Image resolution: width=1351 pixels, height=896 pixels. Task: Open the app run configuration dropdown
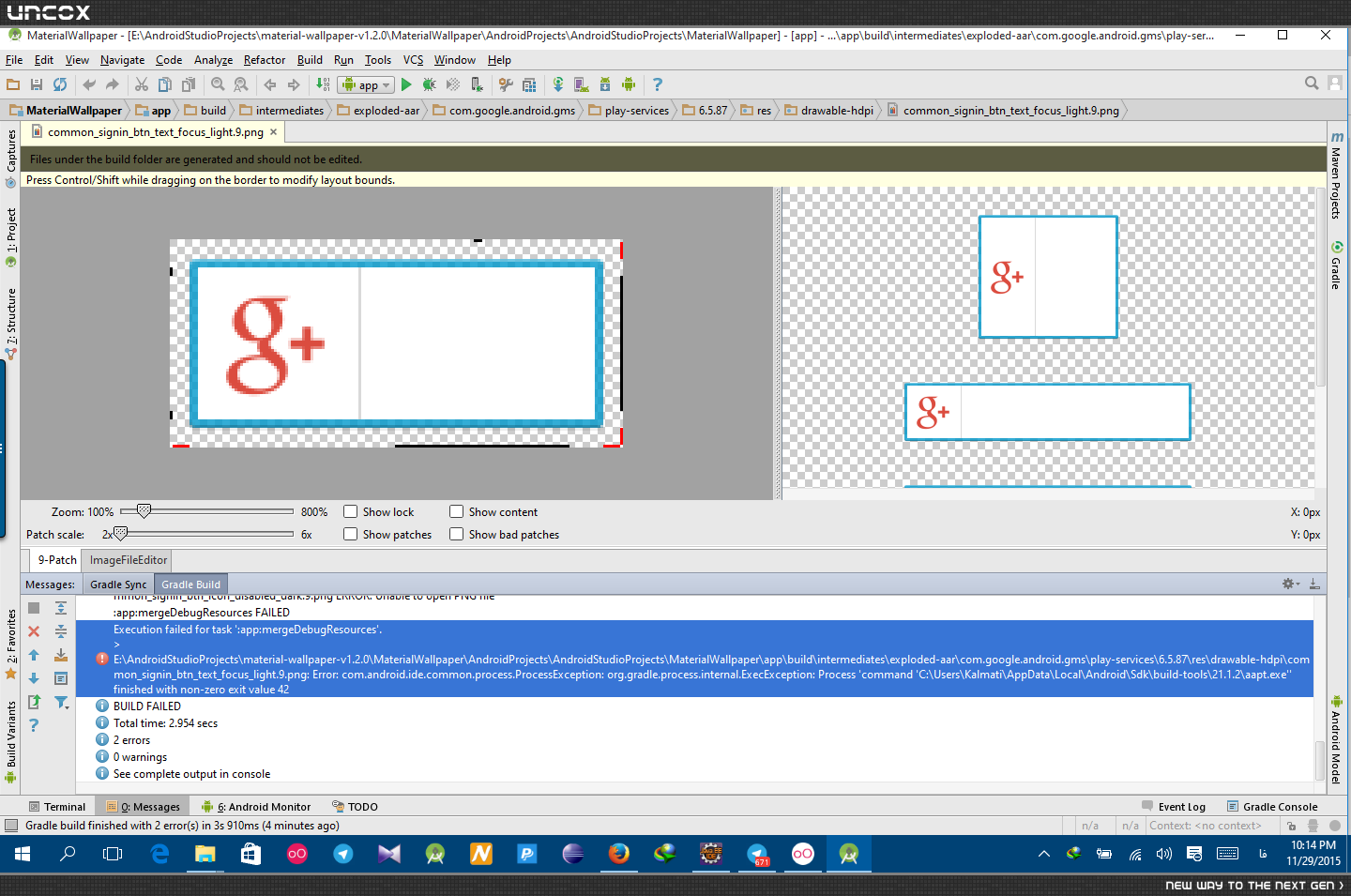click(x=366, y=85)
